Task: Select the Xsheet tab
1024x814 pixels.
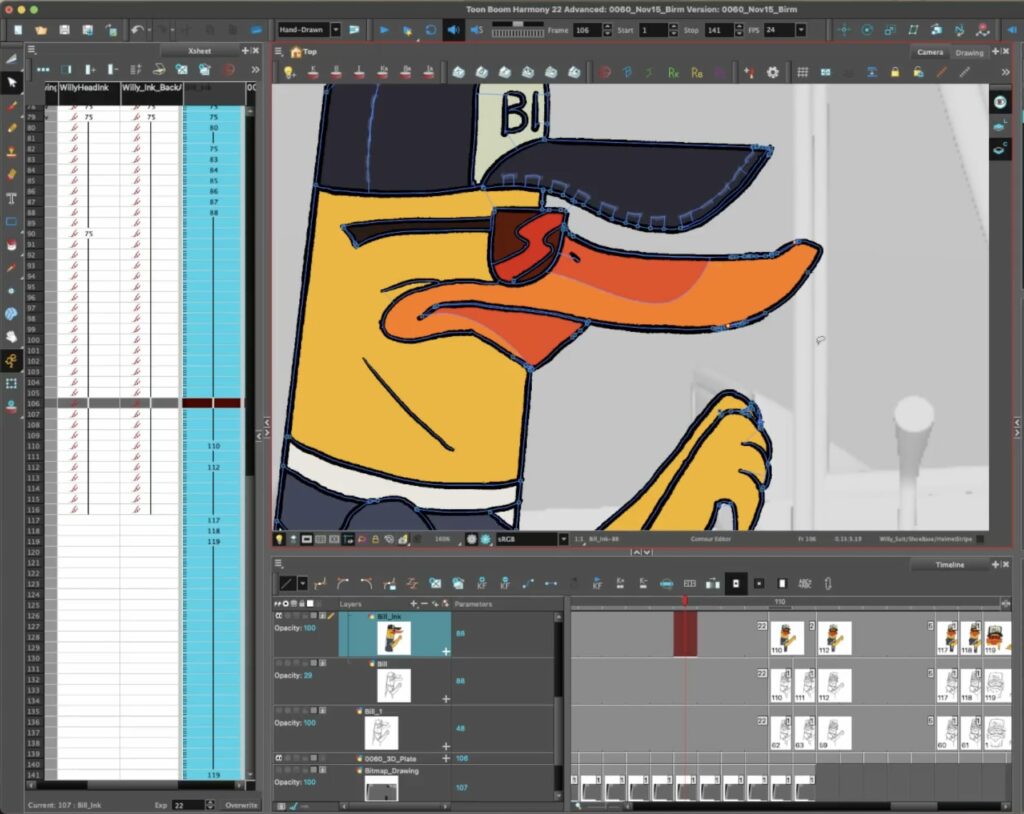Action: (x=200, y=50)
